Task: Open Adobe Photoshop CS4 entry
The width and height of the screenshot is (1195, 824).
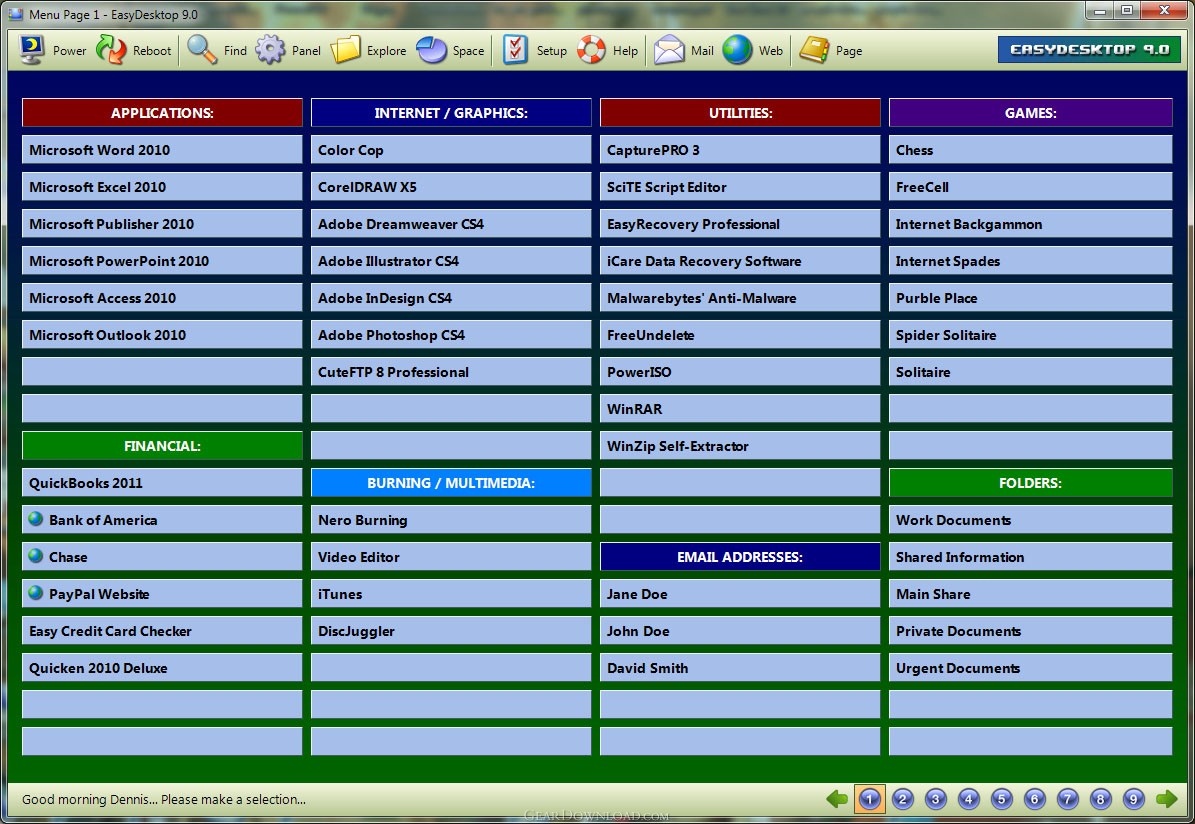Action: 450,335
